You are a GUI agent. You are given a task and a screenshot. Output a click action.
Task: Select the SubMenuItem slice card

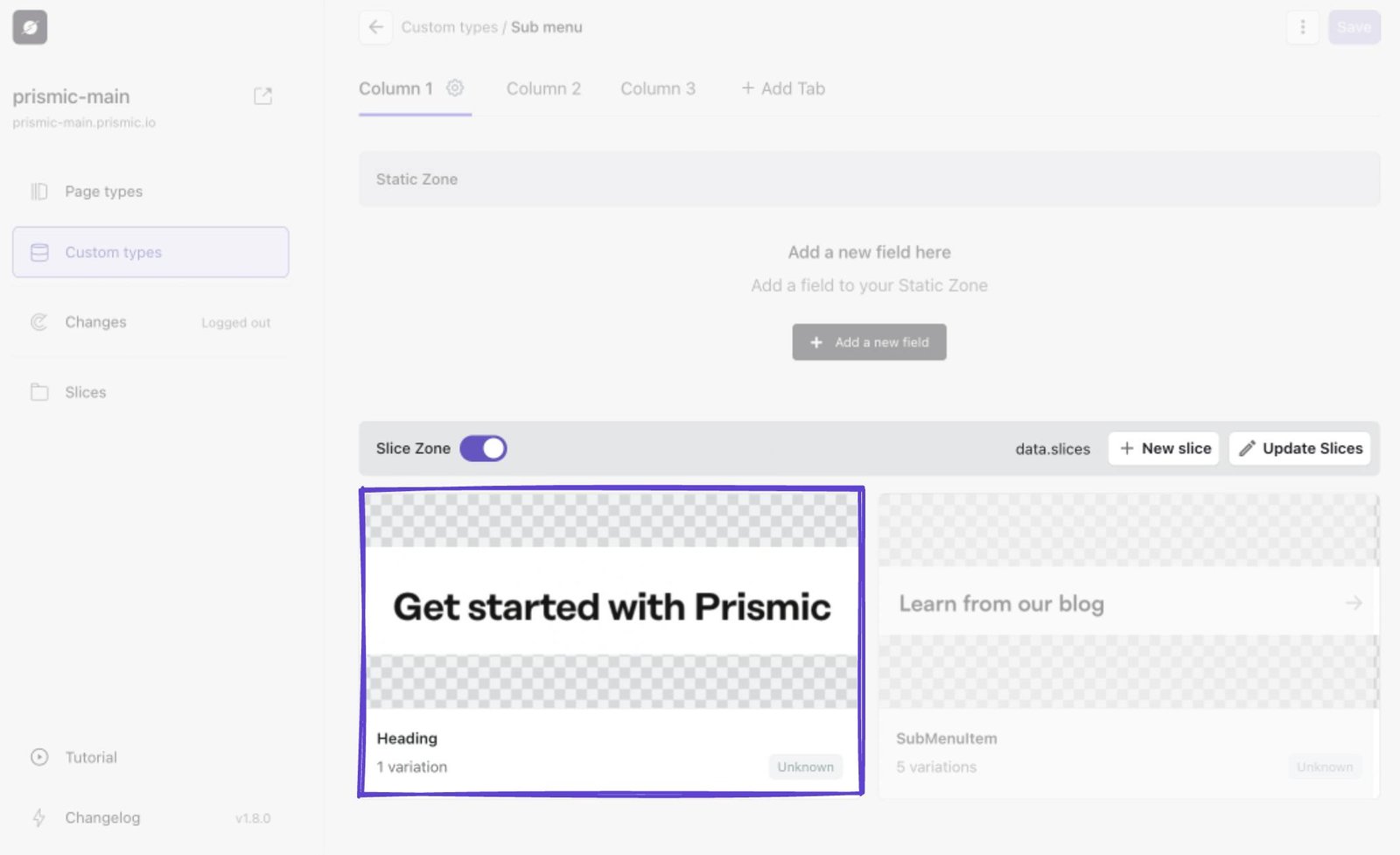click(x=1128, y=645)
